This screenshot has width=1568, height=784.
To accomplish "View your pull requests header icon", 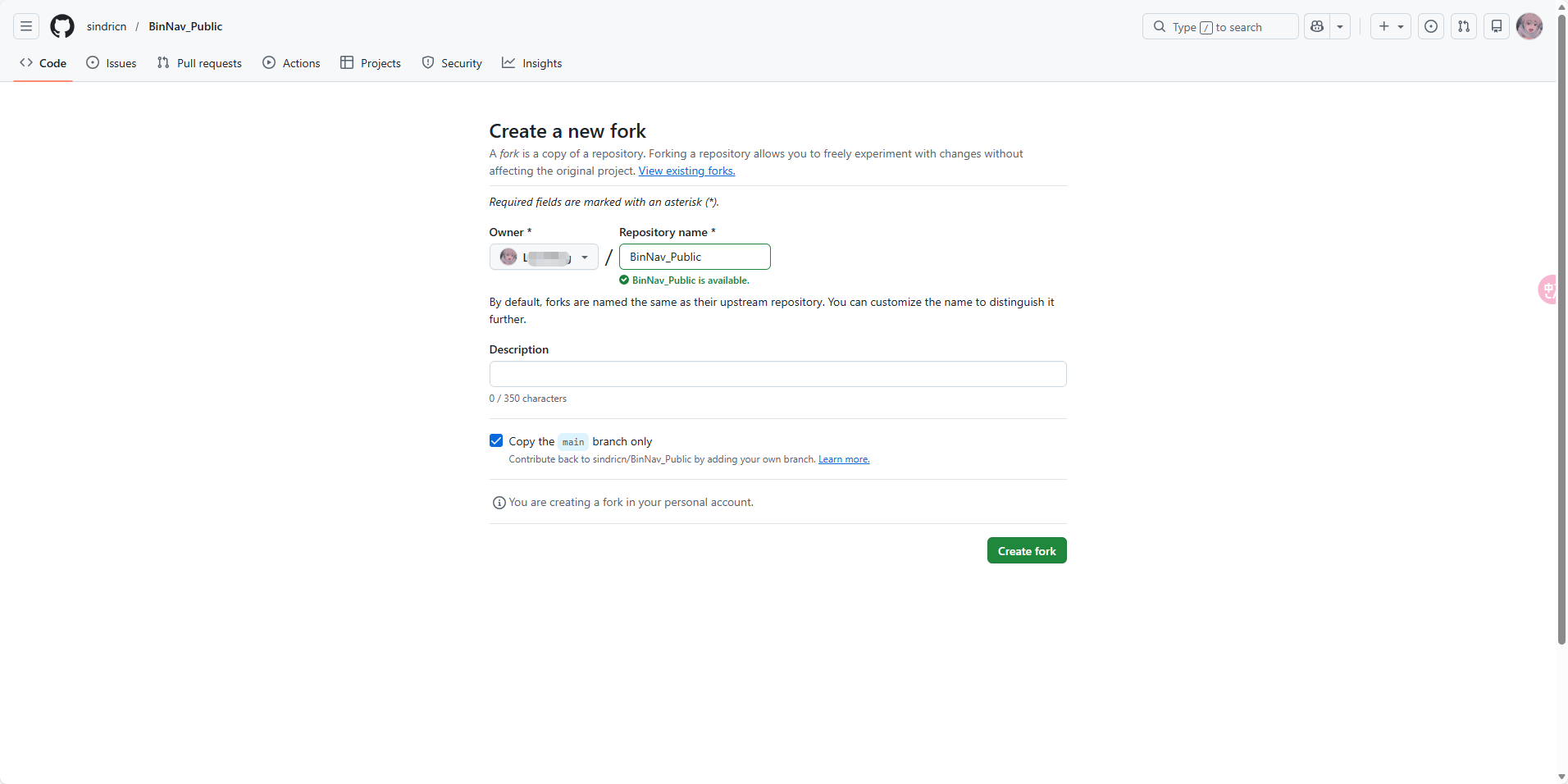I will pyautogui.click(x=1464, y=26).
